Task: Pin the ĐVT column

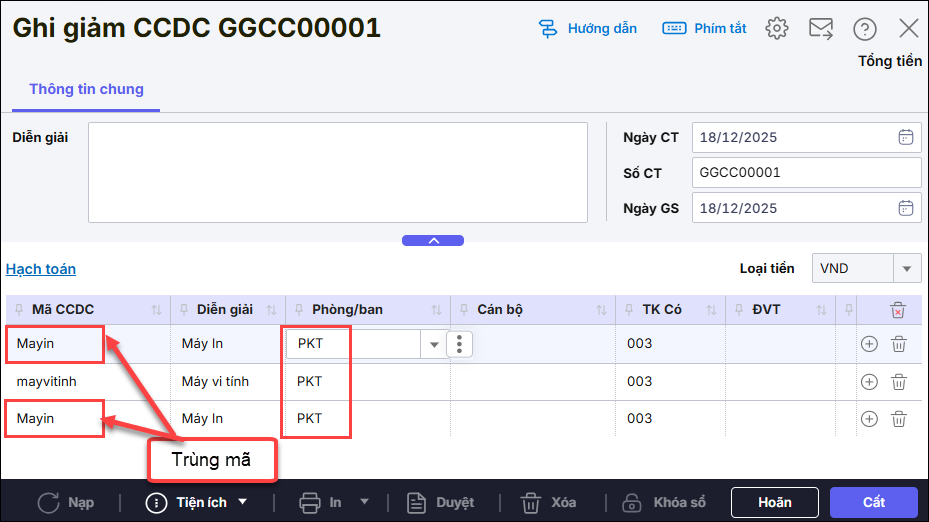Action: (739, 309)
